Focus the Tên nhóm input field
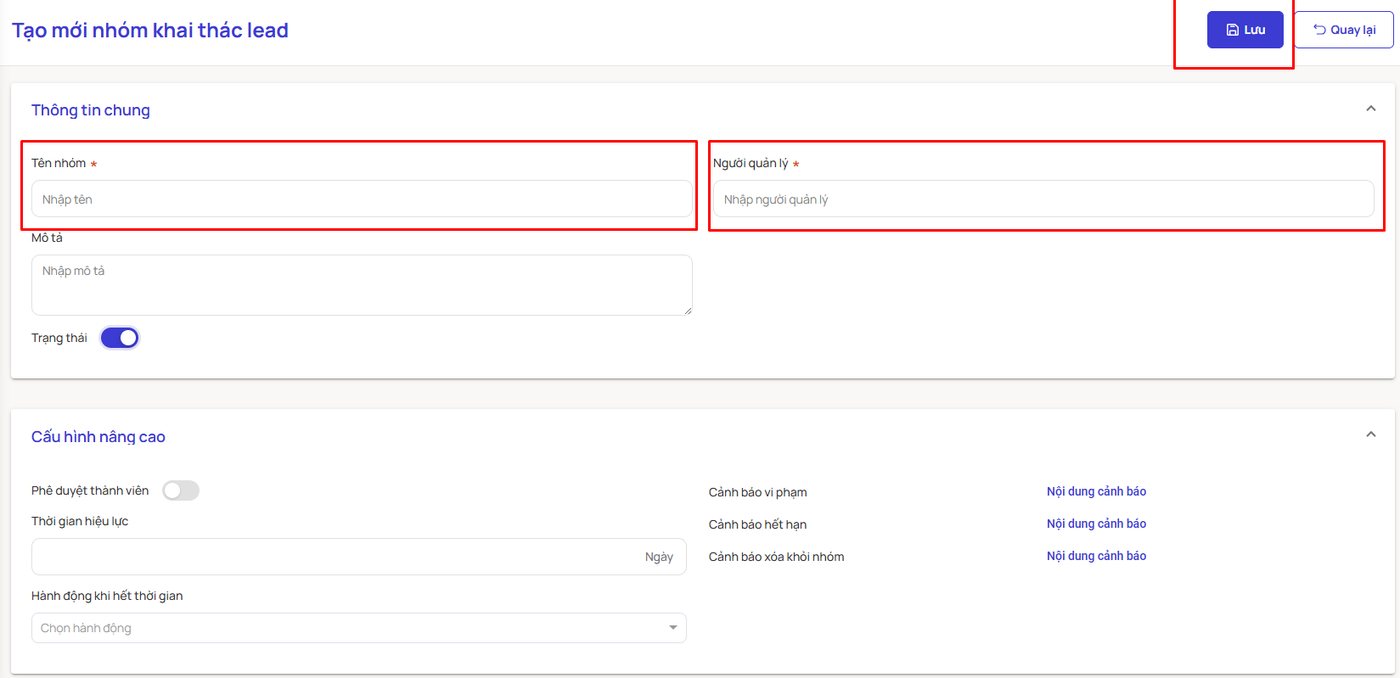This screenshot has height=678, width=1400. 362,199
